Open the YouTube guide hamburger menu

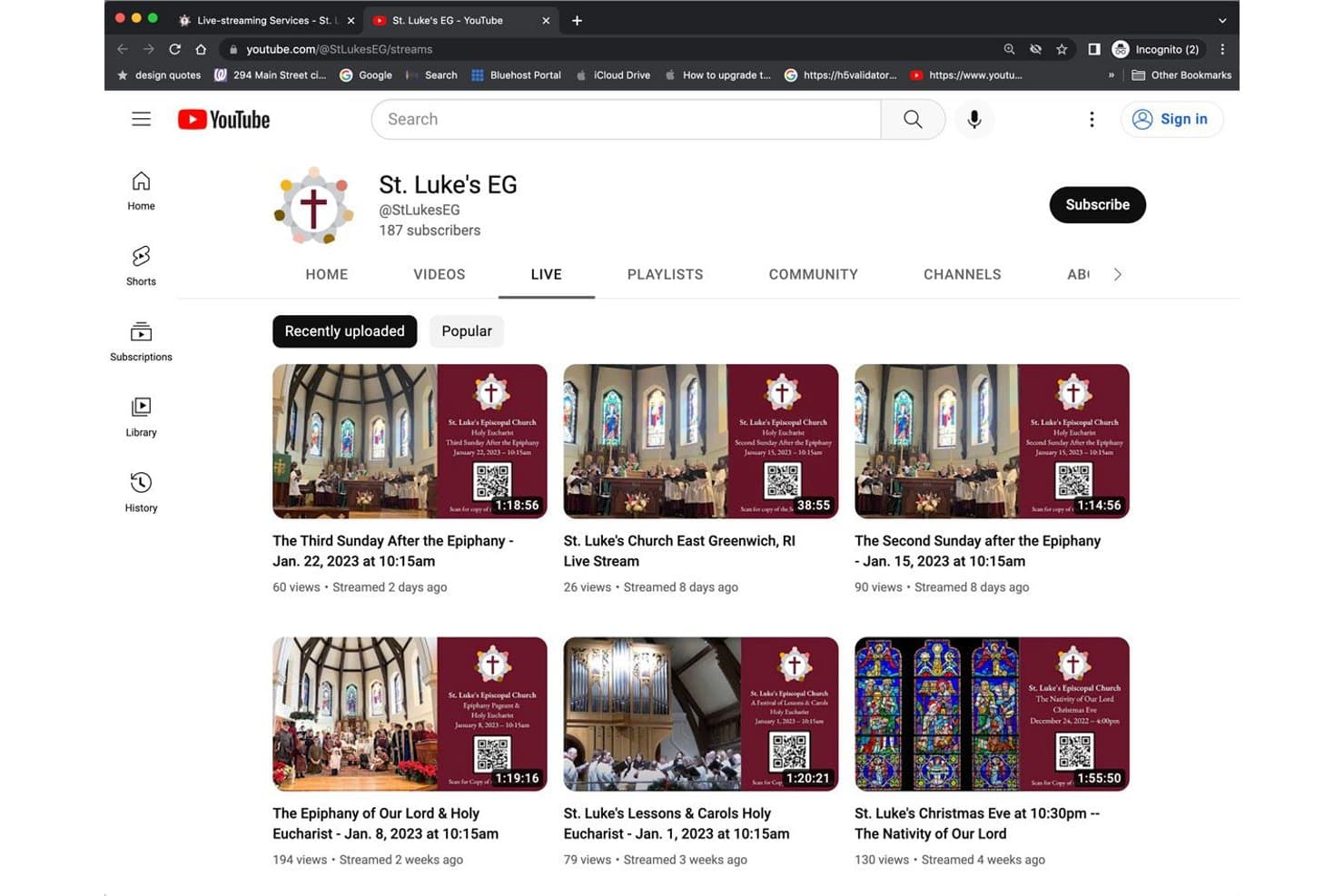(141, 119)
